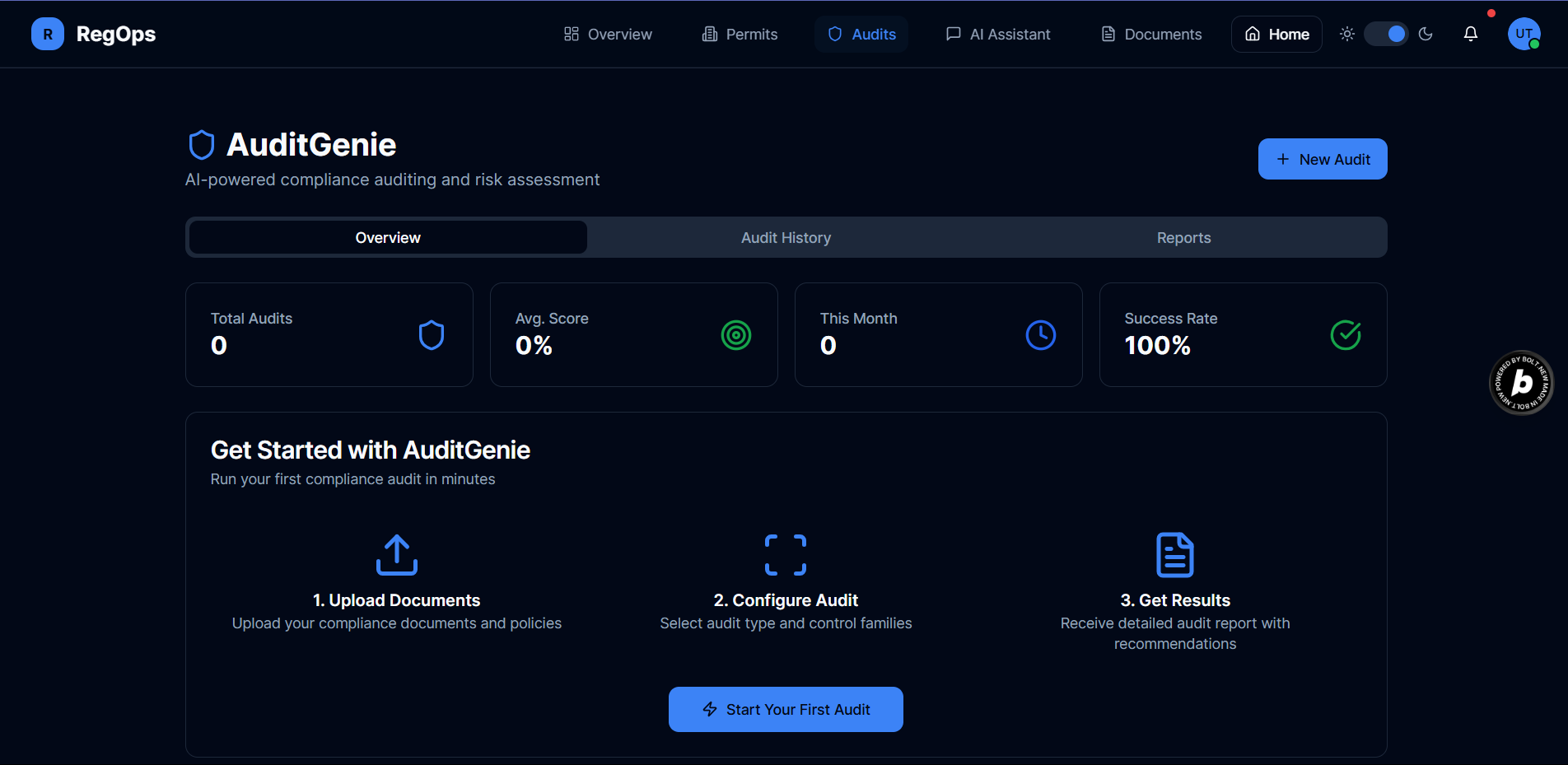Viewport: 1568px width, 765px height.
Task: Click the notification bell
Action: tap(1471, 34)
